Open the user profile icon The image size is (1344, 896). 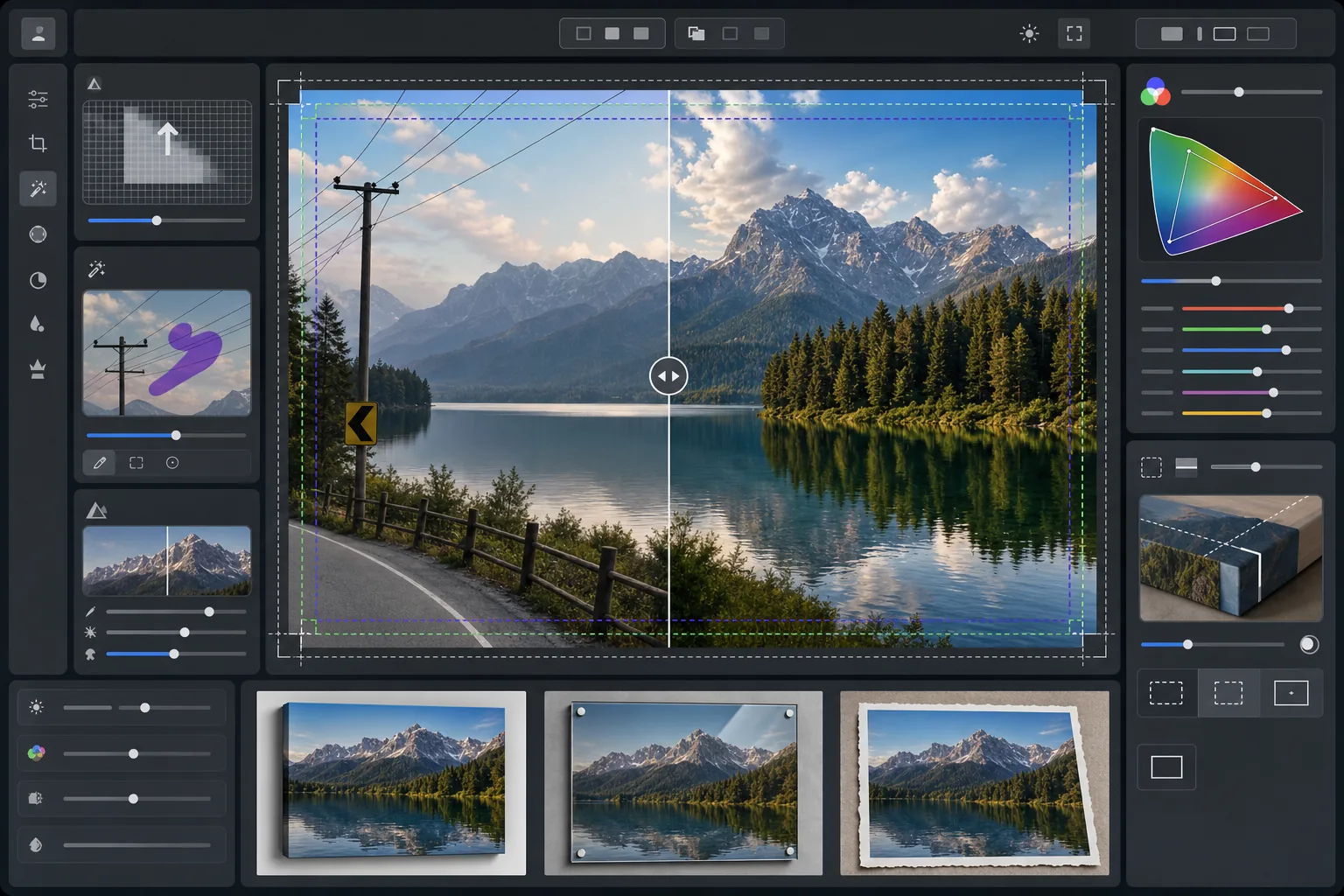38,34
